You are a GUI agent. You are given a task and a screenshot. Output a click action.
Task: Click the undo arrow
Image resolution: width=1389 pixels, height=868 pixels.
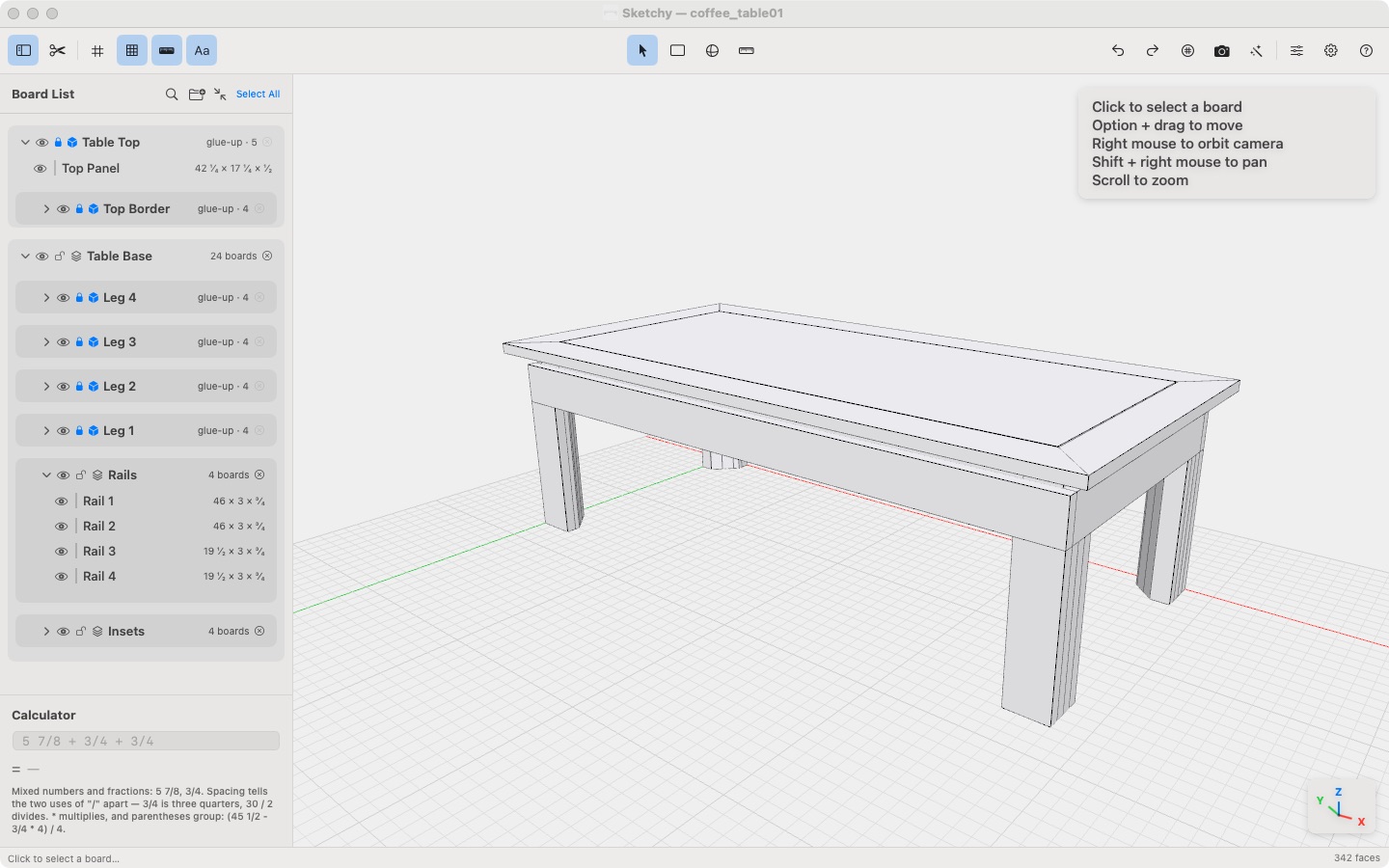(1118, 50)
